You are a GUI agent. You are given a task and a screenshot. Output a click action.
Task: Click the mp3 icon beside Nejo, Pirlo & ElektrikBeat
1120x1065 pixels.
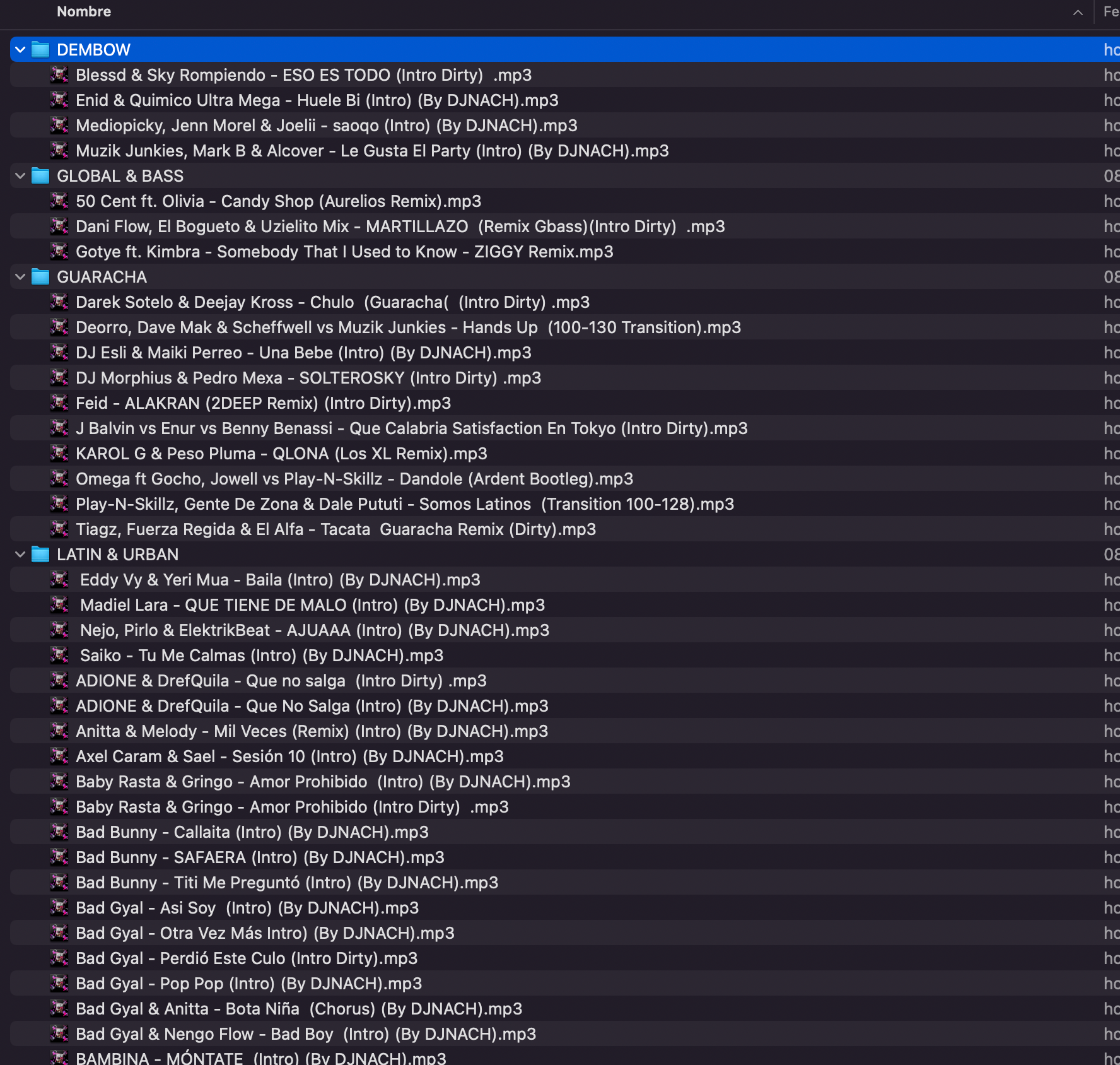pyautogui.click(x=59, y=630)
